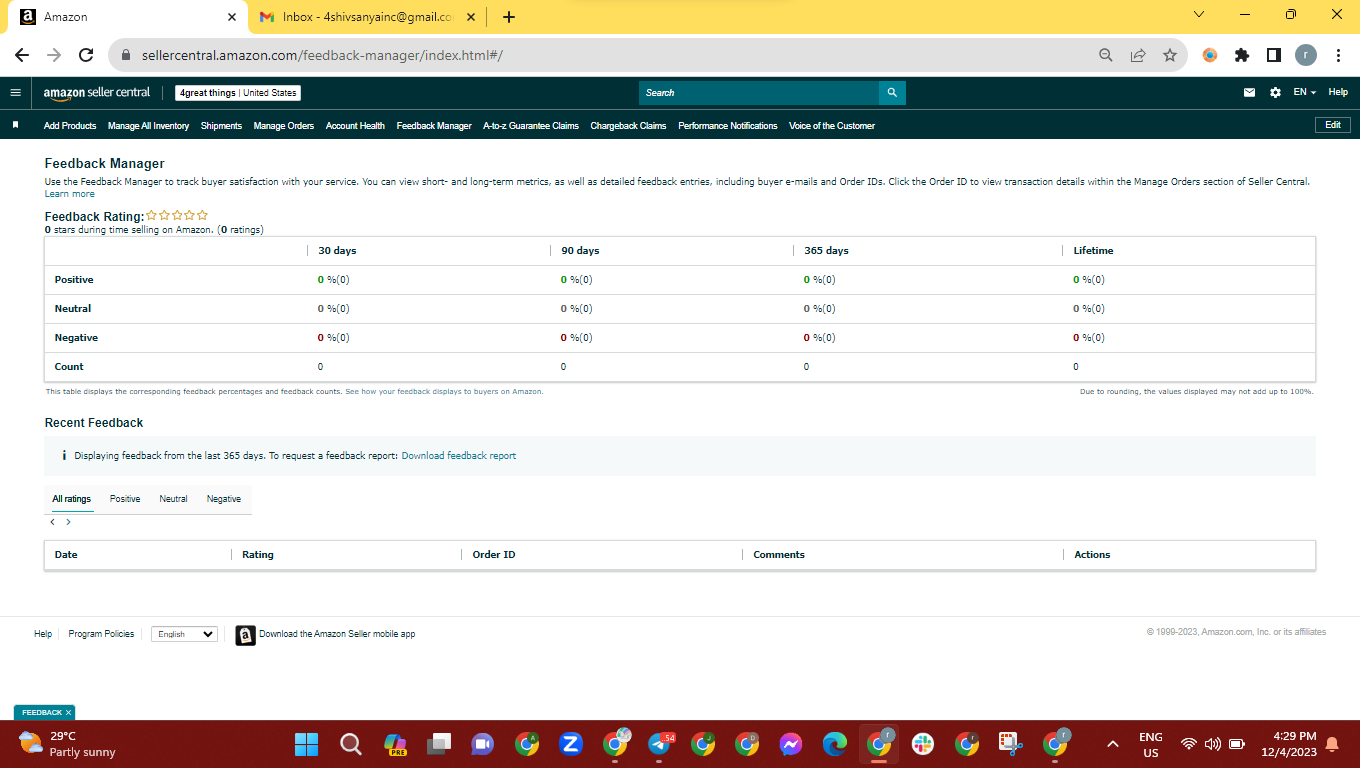This screenshot has width=1360, height=768.
Task: Open the Windows notification bell
Action: [x=1332, y=744]
